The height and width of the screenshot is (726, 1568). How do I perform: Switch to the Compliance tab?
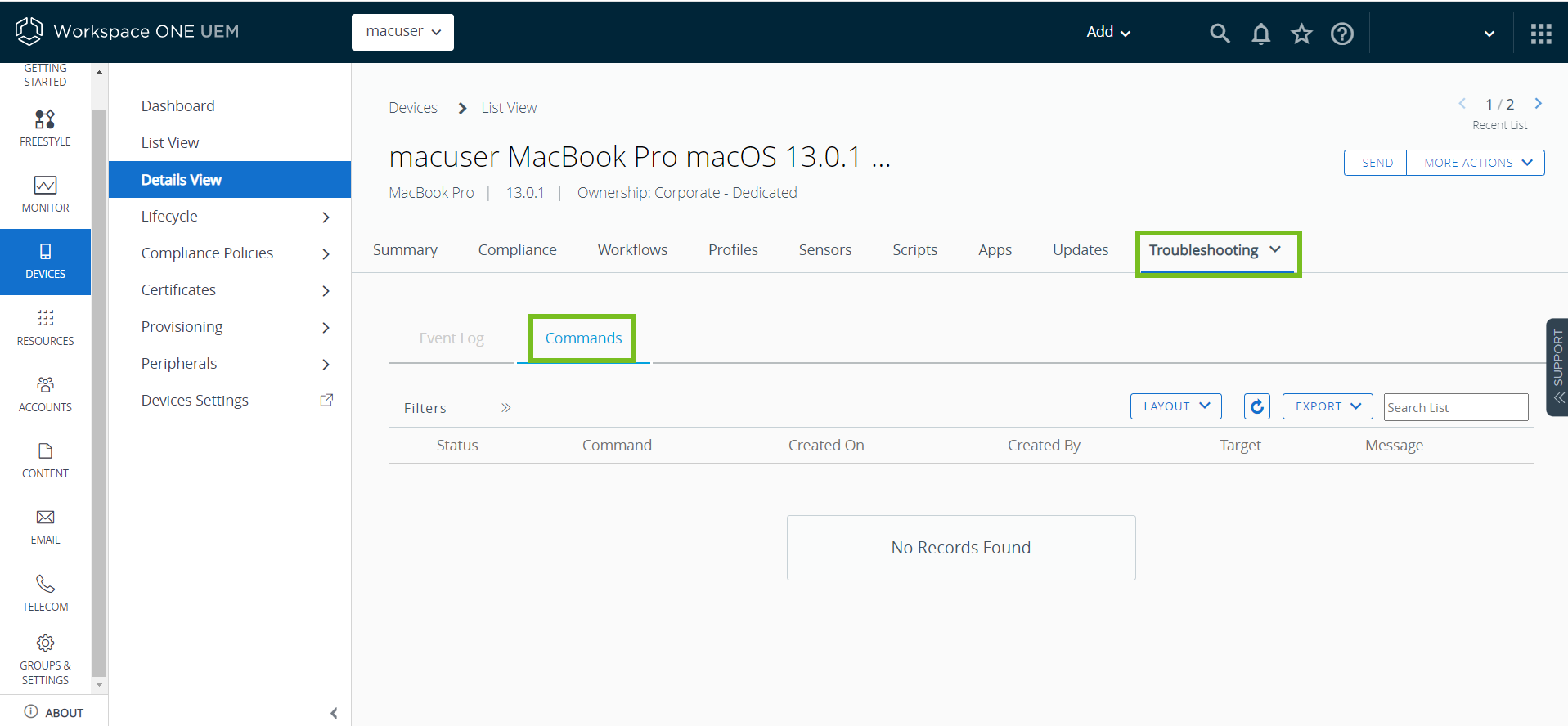coord(517,250)
